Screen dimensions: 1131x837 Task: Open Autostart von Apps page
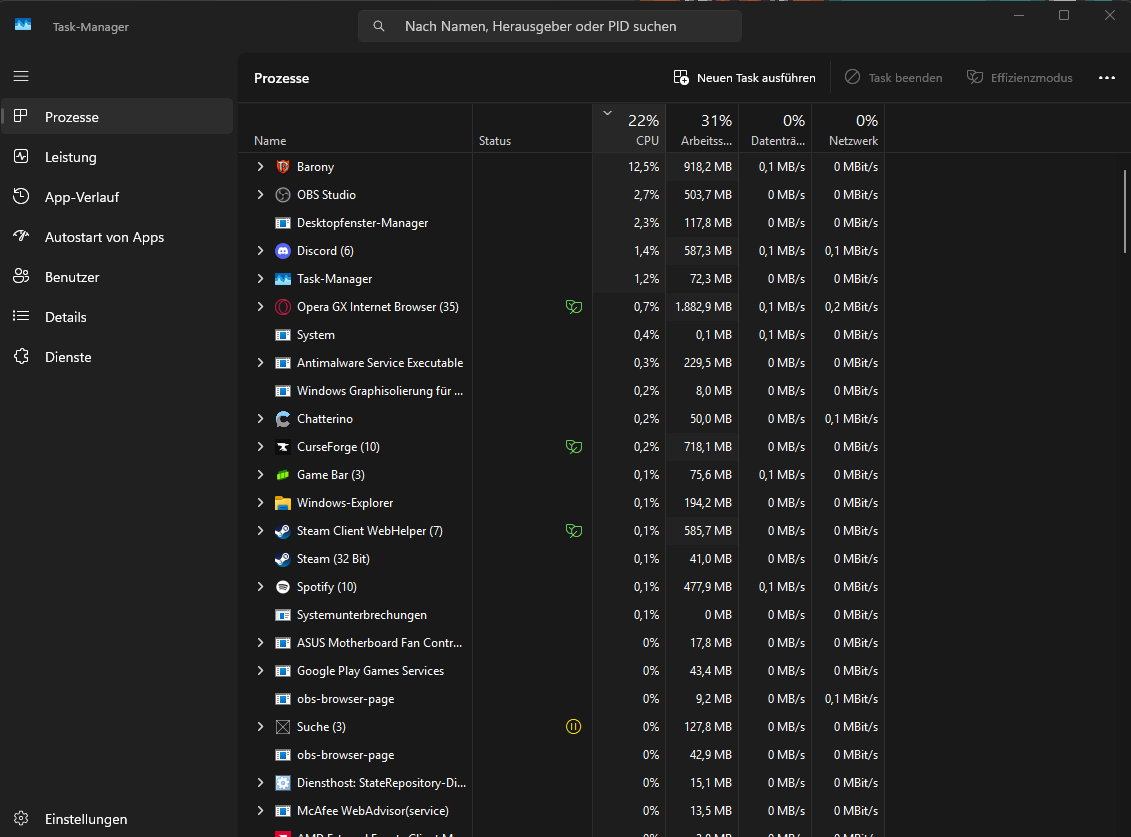[118, 237]
